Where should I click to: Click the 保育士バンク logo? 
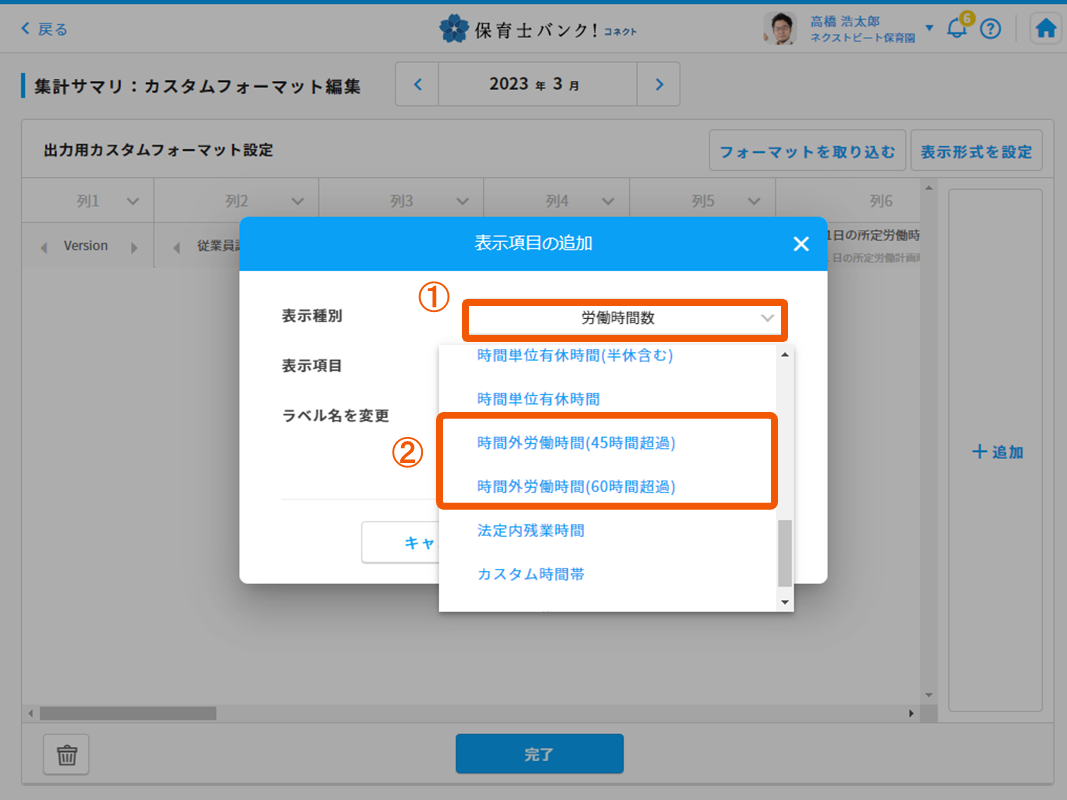click(x=538, y=29)
